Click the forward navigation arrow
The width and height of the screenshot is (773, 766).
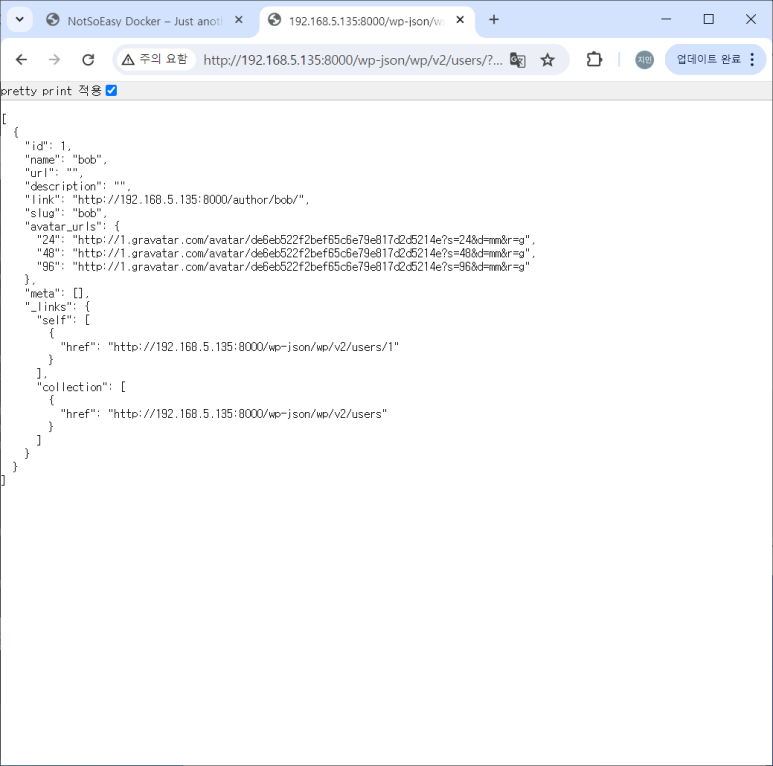(54, 60)
